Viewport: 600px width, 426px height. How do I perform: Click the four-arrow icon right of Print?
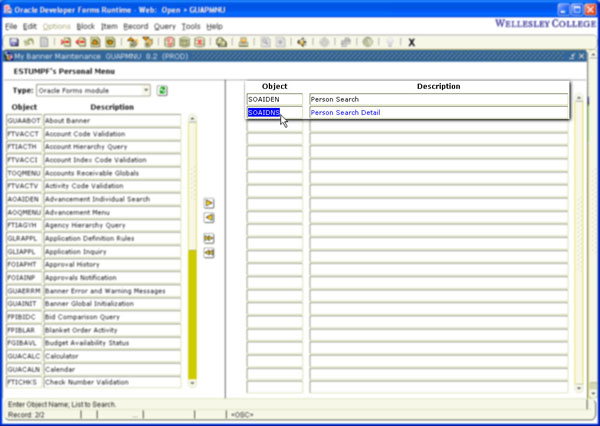pyautogui.click(x=302, y=42)
